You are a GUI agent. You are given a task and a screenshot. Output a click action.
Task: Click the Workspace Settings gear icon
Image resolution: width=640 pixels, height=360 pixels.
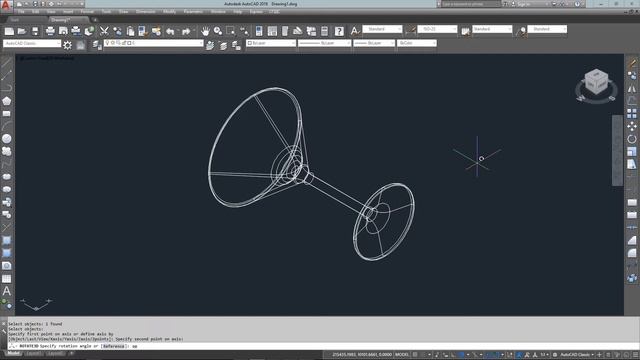coord(67,45)
